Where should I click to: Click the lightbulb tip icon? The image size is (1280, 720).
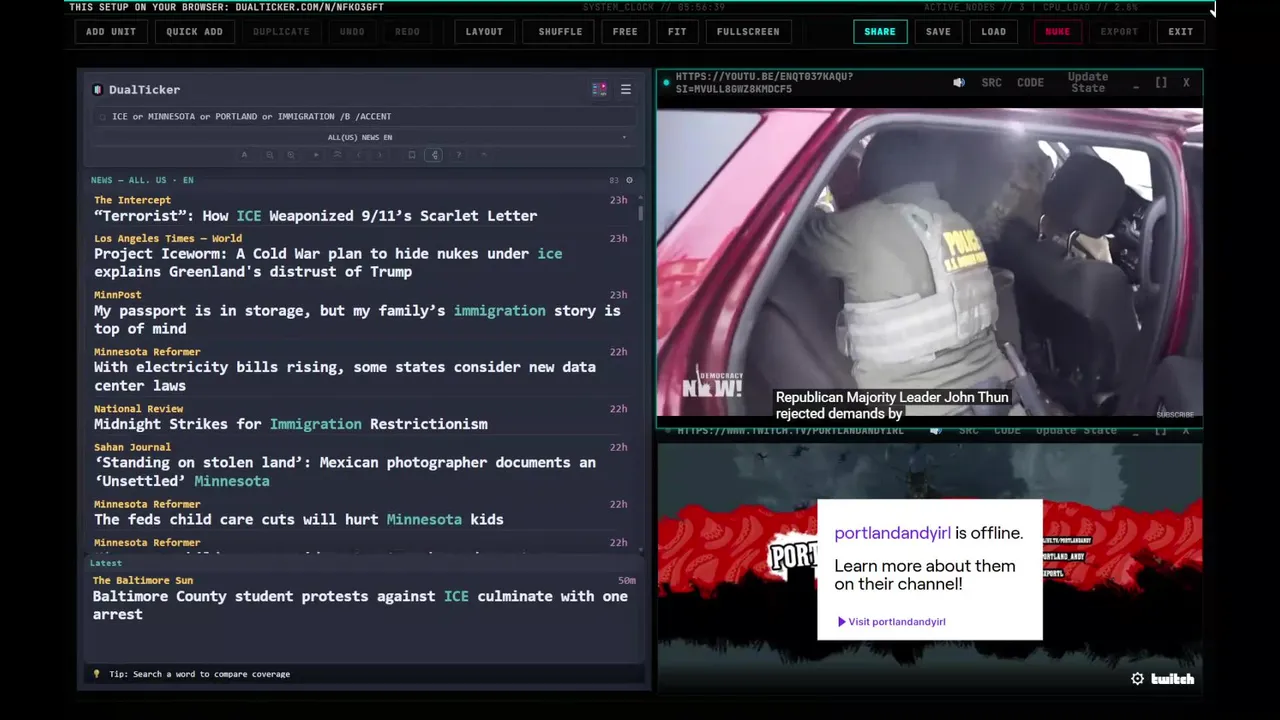click(x=97, y=674)
